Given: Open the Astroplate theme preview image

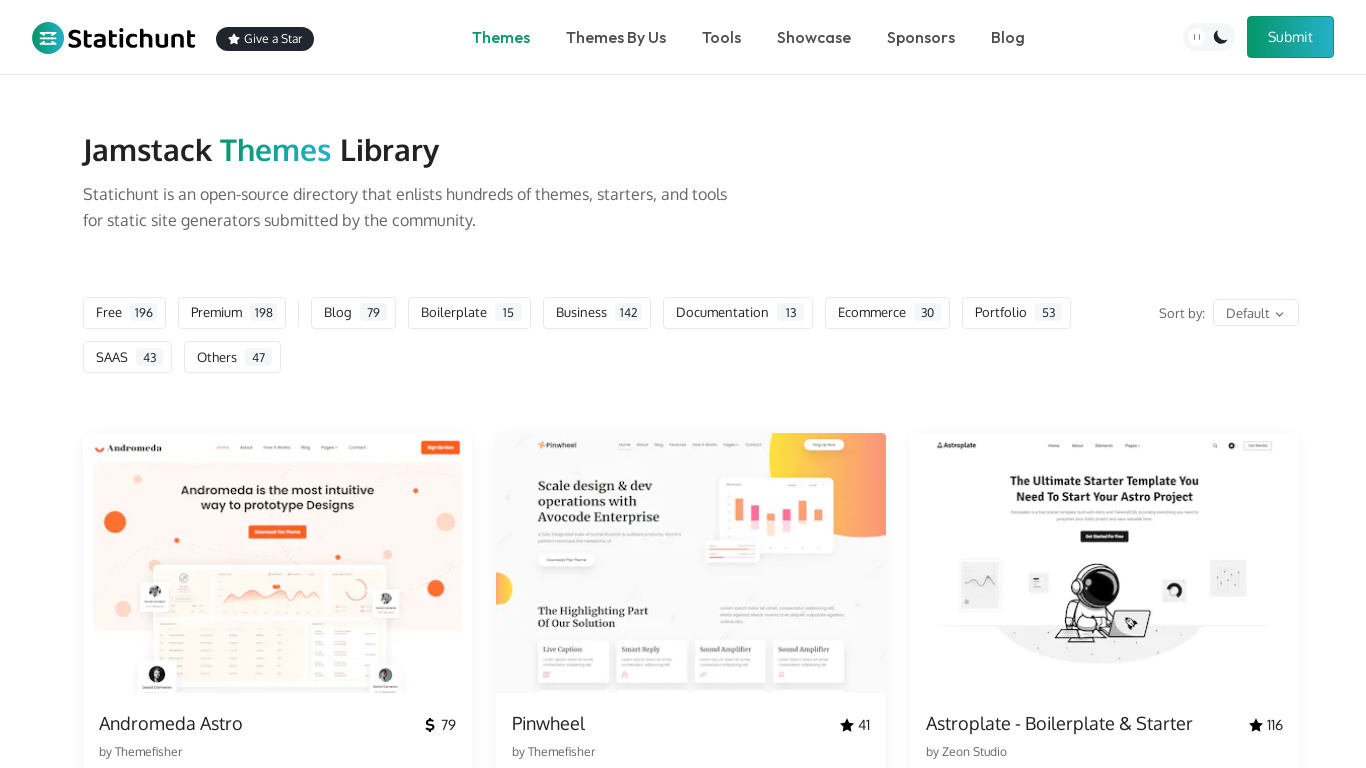Looking at the screenshot, I should (1104, 563).
